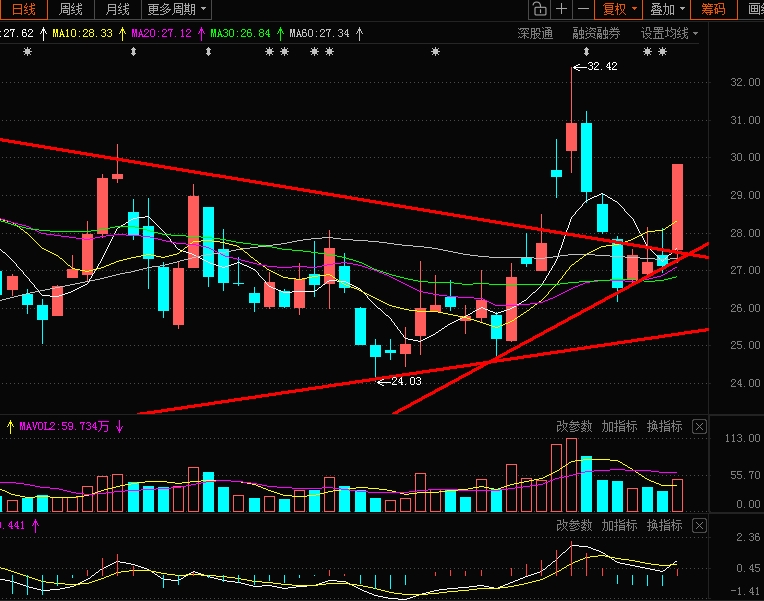
Task: Click 换指标 in the MACD panel
Action: coord(665,525)
